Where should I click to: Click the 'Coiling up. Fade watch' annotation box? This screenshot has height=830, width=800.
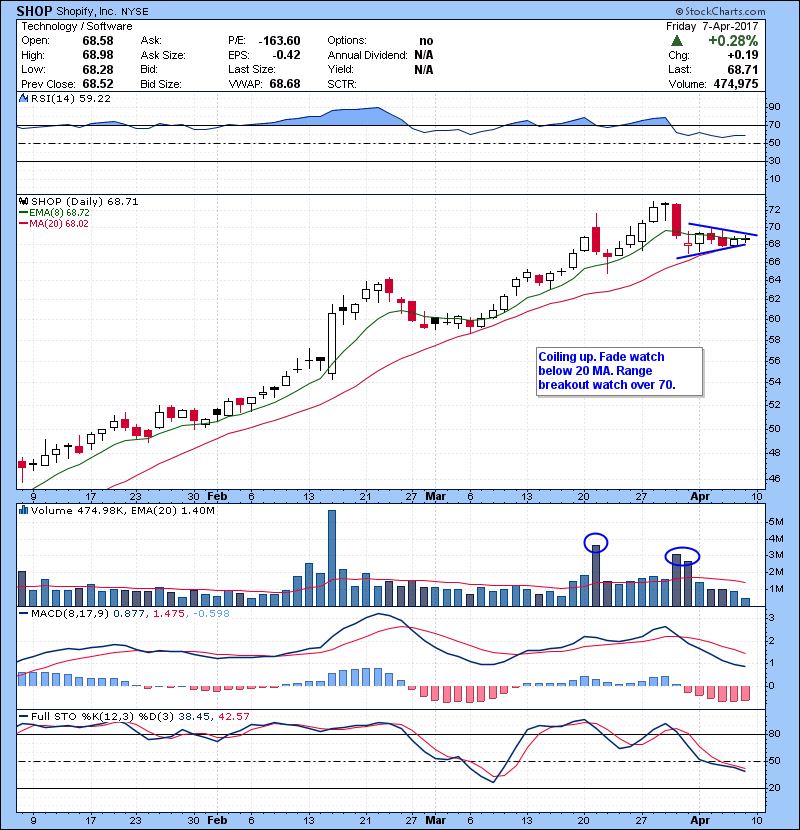tap(619, 371)
